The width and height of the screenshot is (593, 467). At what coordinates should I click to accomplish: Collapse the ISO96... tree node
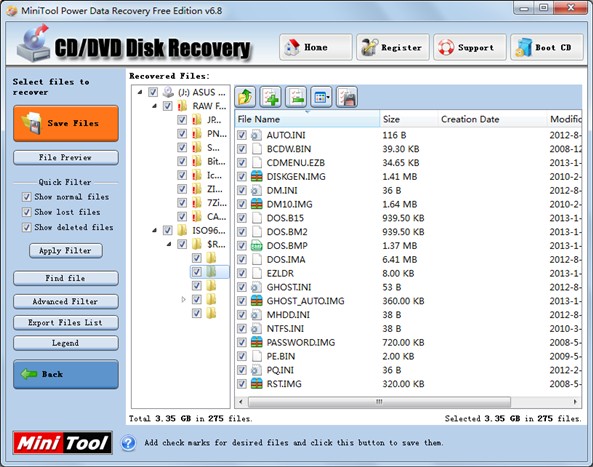tap(154, 230)
